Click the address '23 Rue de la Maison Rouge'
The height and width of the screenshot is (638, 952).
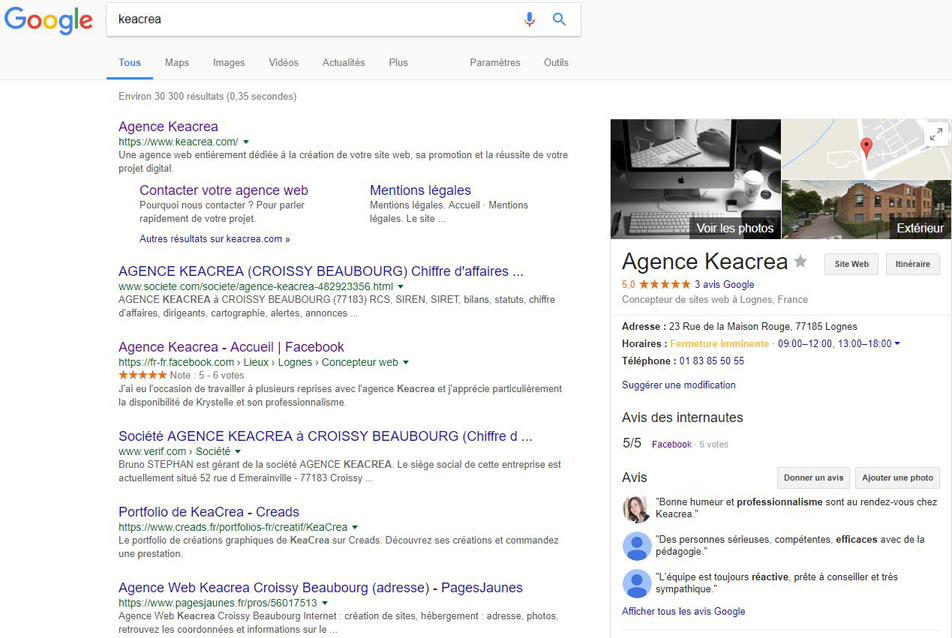coord(763,327)
